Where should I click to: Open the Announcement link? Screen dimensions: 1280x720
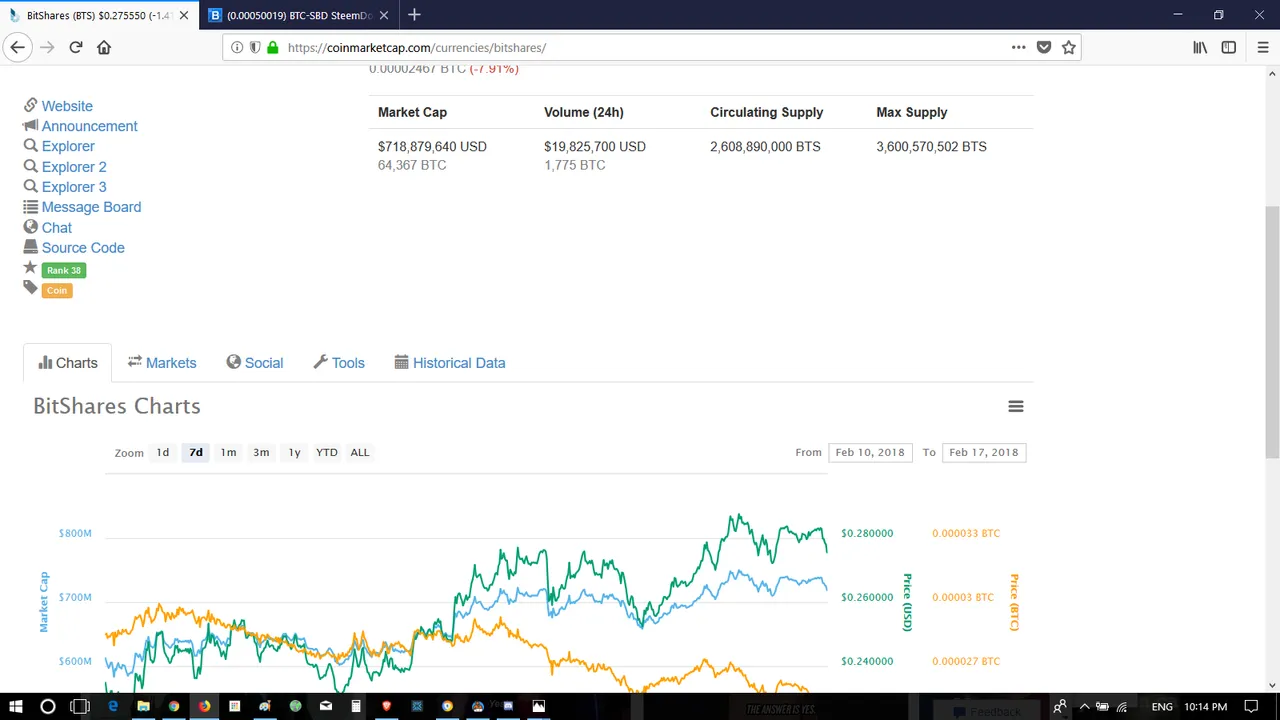point(89,126)
